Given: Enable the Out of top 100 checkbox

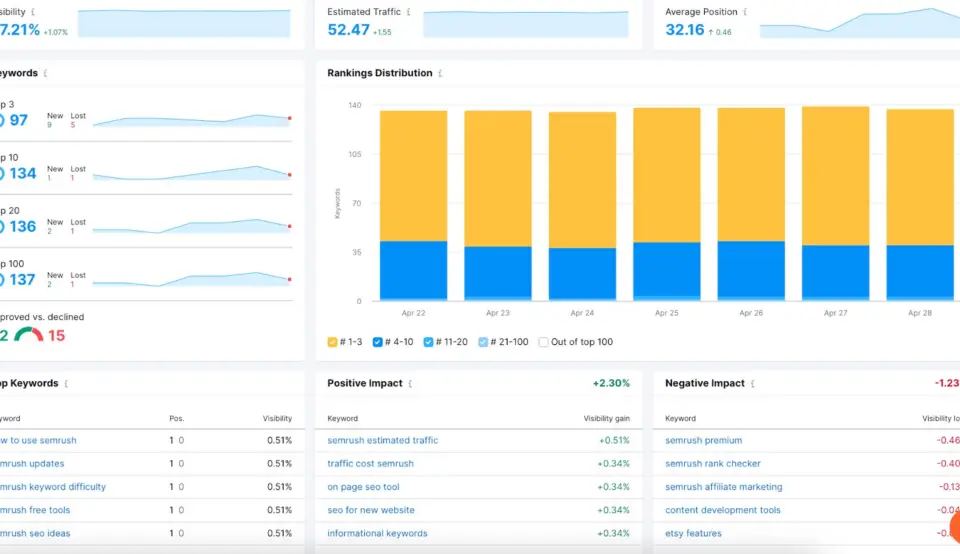Looking at the screenshot, I should [543, 342].
